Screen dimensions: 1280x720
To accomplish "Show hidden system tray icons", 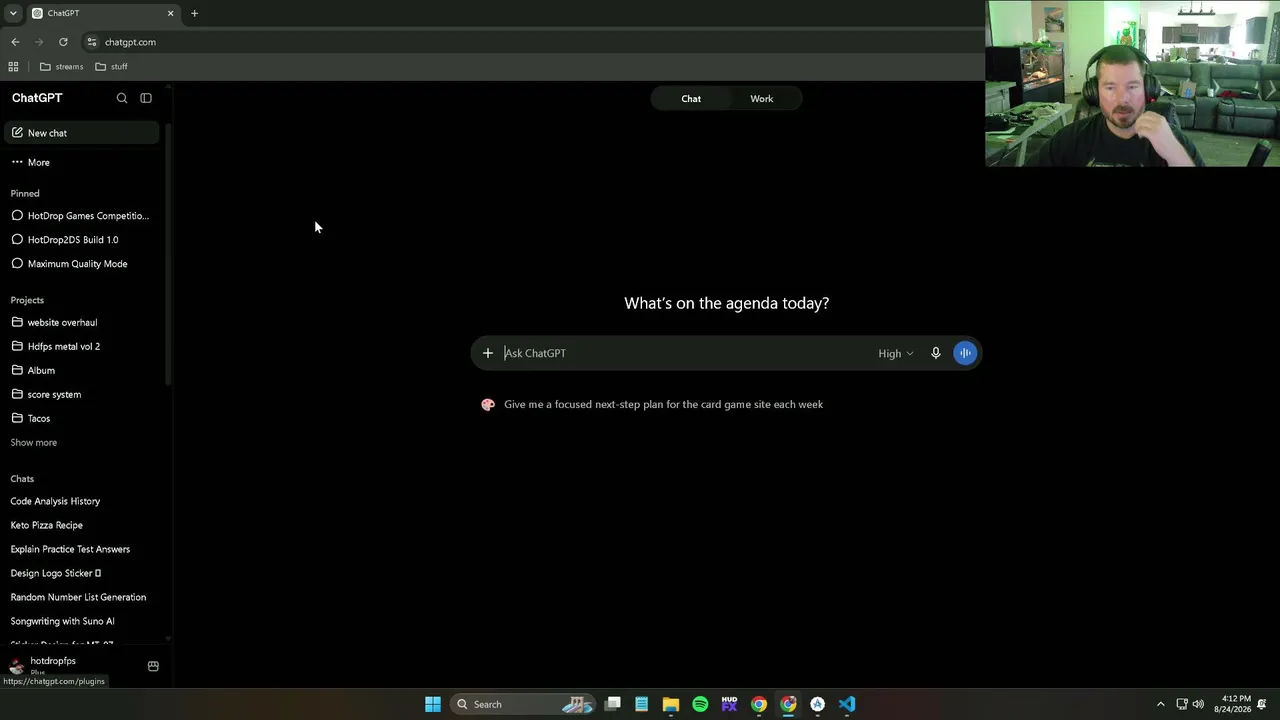I will [1160, 704].
